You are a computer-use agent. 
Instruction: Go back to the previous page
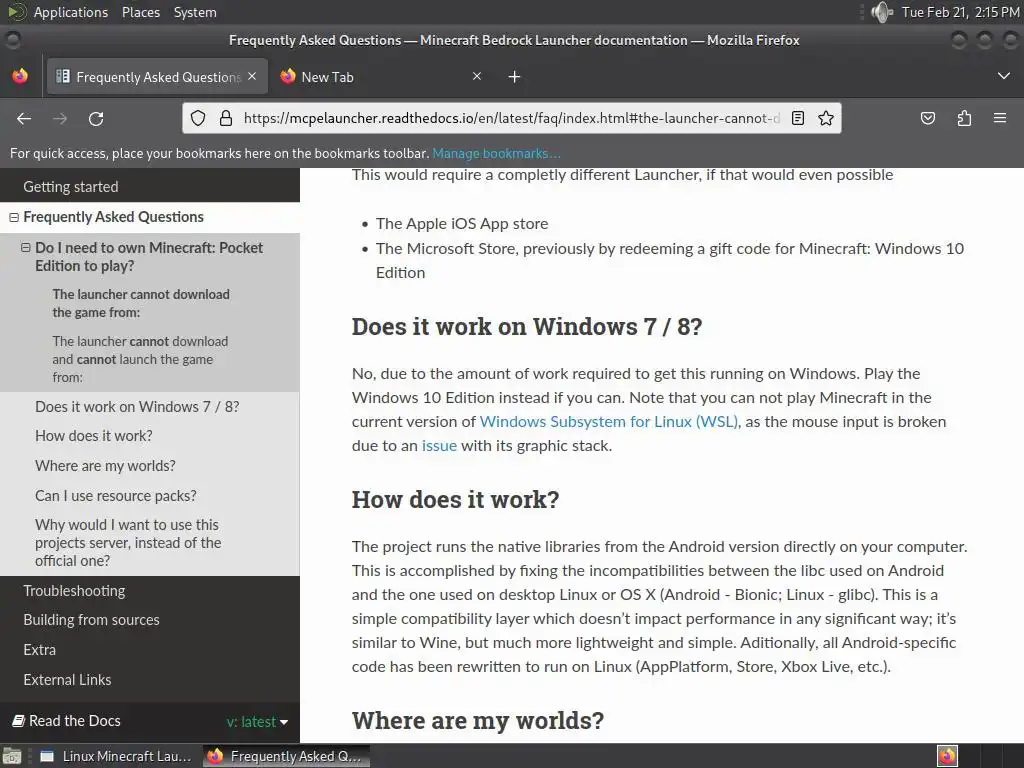[24, 118]
